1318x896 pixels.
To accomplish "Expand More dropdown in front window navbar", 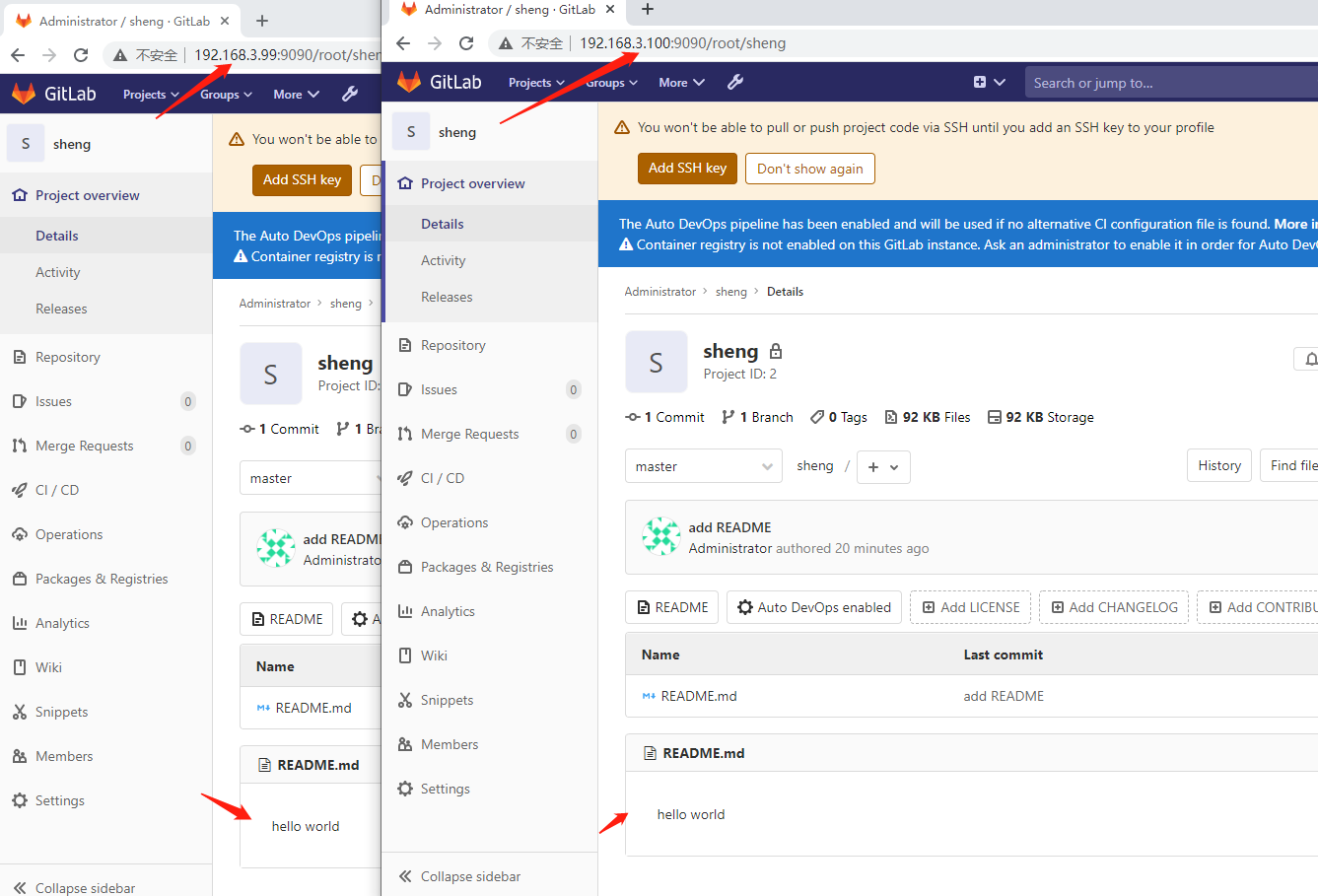I will click(x=681, y=83).
